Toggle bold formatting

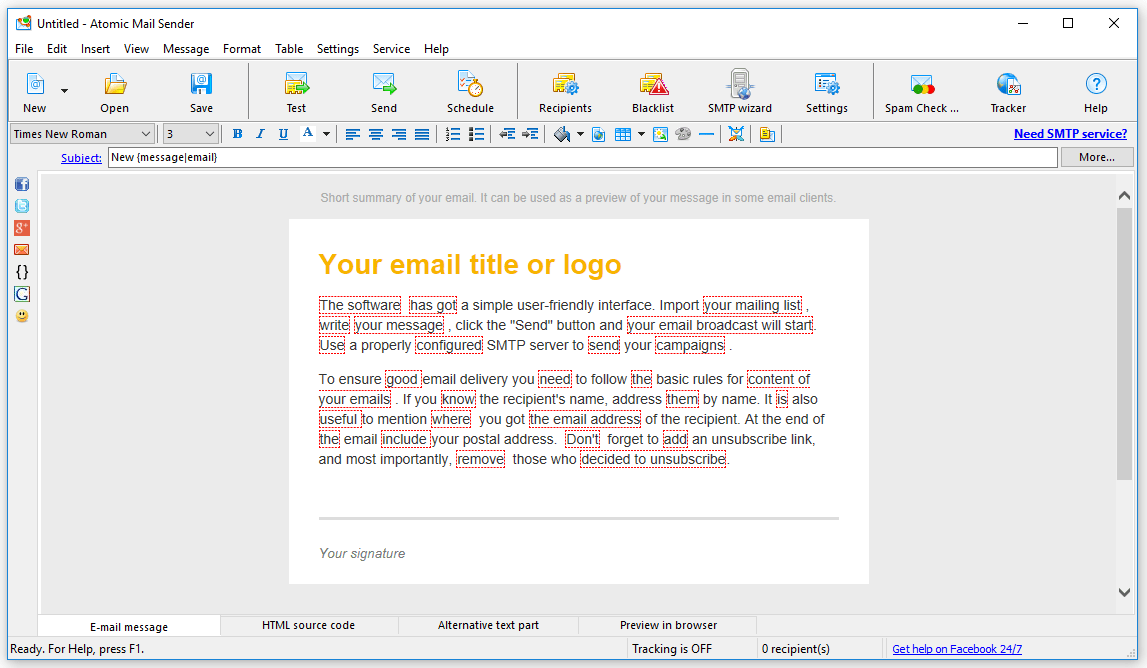(237, 134)
